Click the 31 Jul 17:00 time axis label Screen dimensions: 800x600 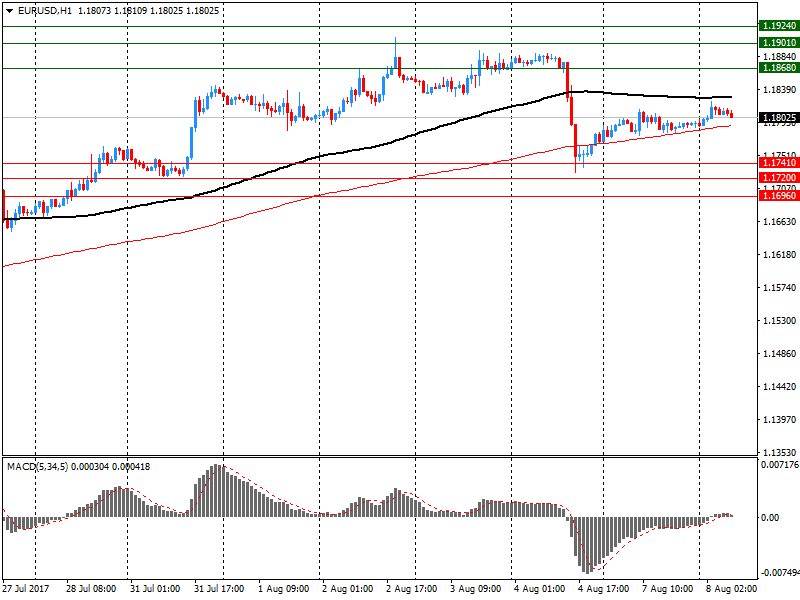coord(219,589)
